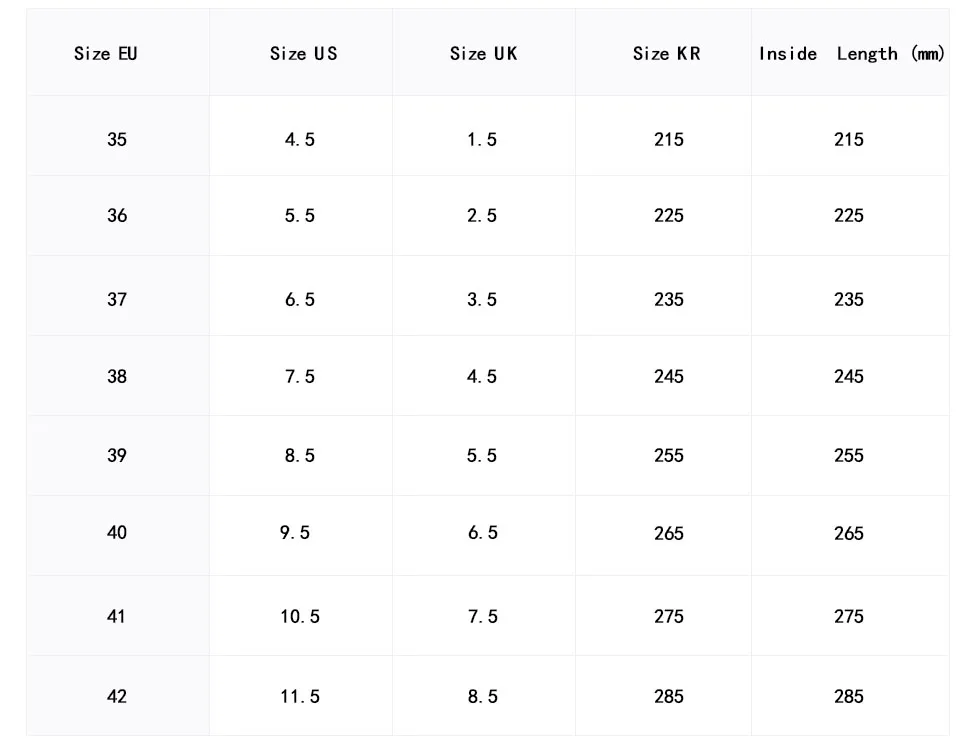This screenshot has width=980, height=741.
Task: Select US size 4.5 cell
Action: click(299, 140)
